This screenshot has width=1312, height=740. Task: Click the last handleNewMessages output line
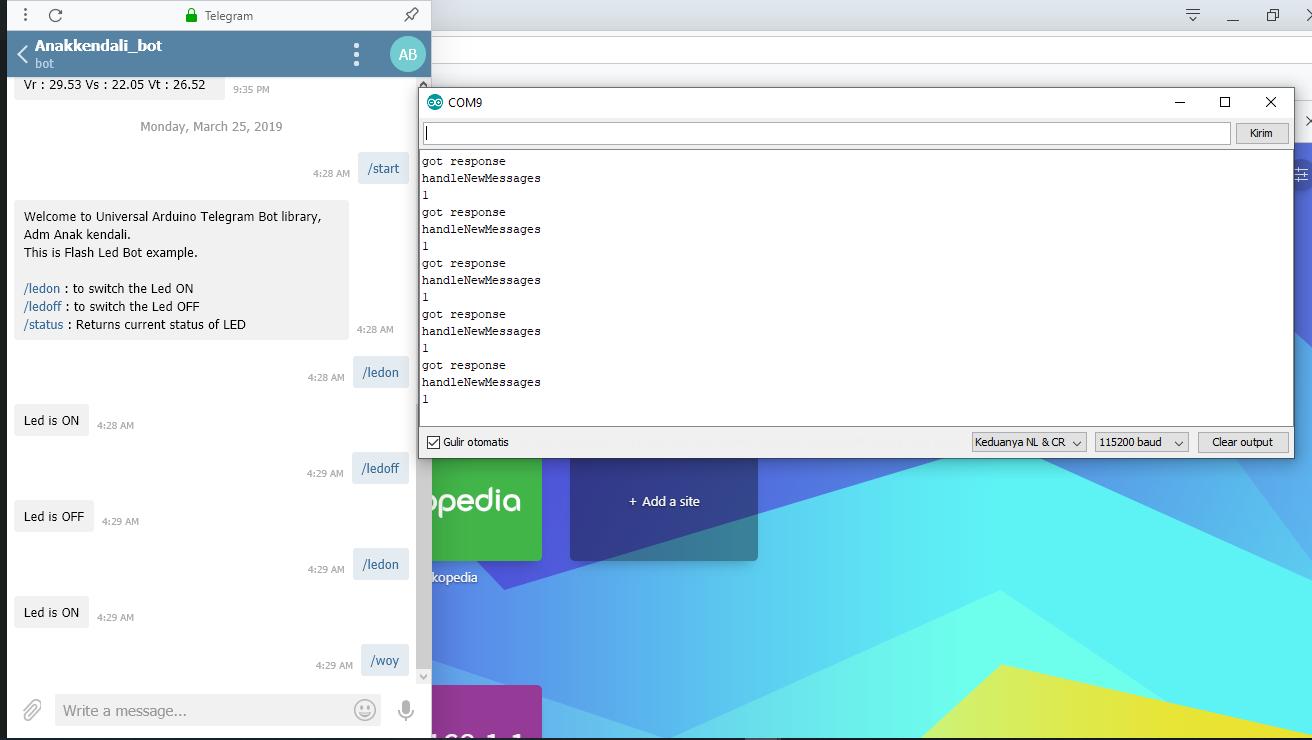click(x=481, y=382)
